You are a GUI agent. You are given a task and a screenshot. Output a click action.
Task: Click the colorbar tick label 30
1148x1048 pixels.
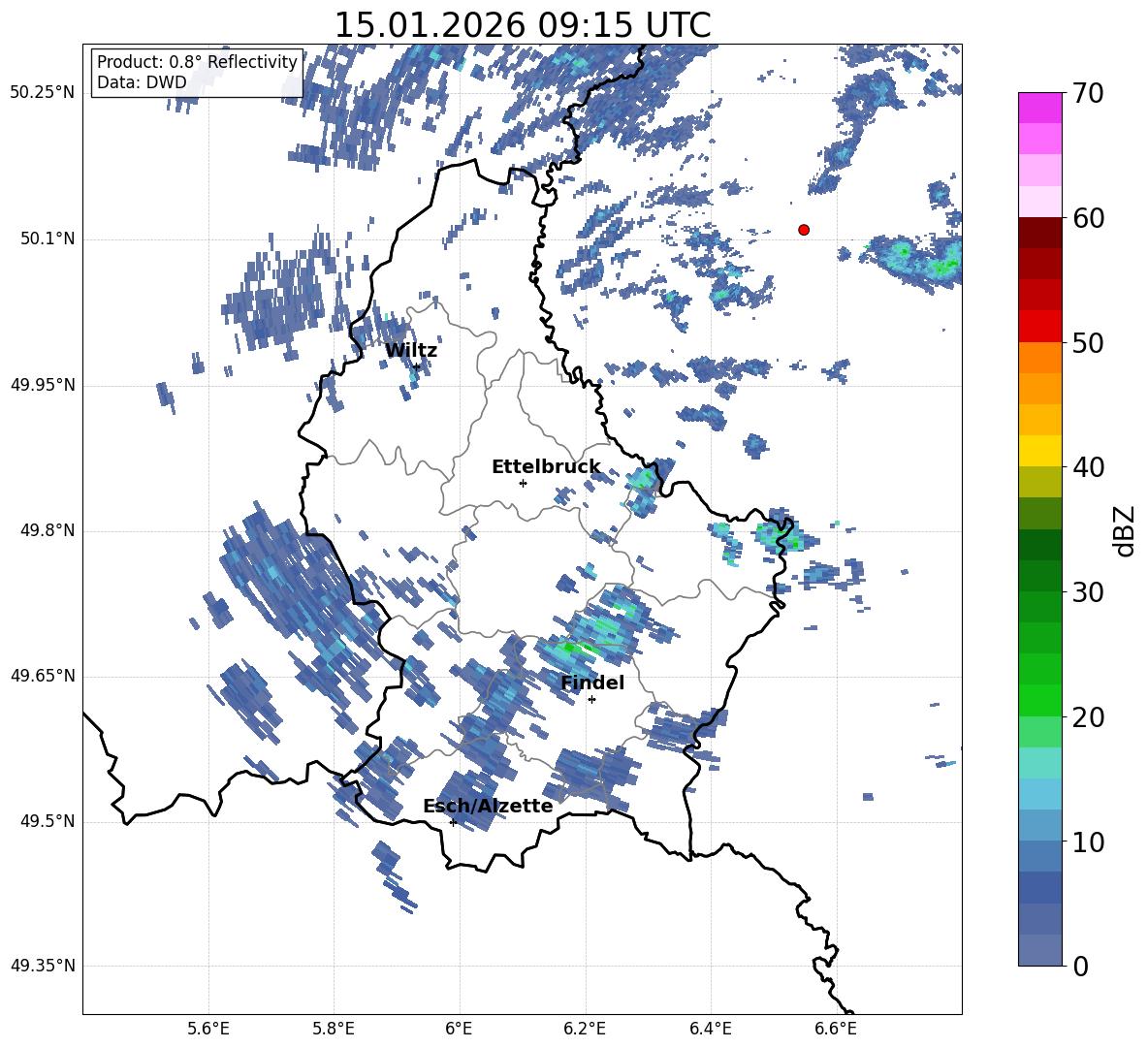[x=1088, y=592]
